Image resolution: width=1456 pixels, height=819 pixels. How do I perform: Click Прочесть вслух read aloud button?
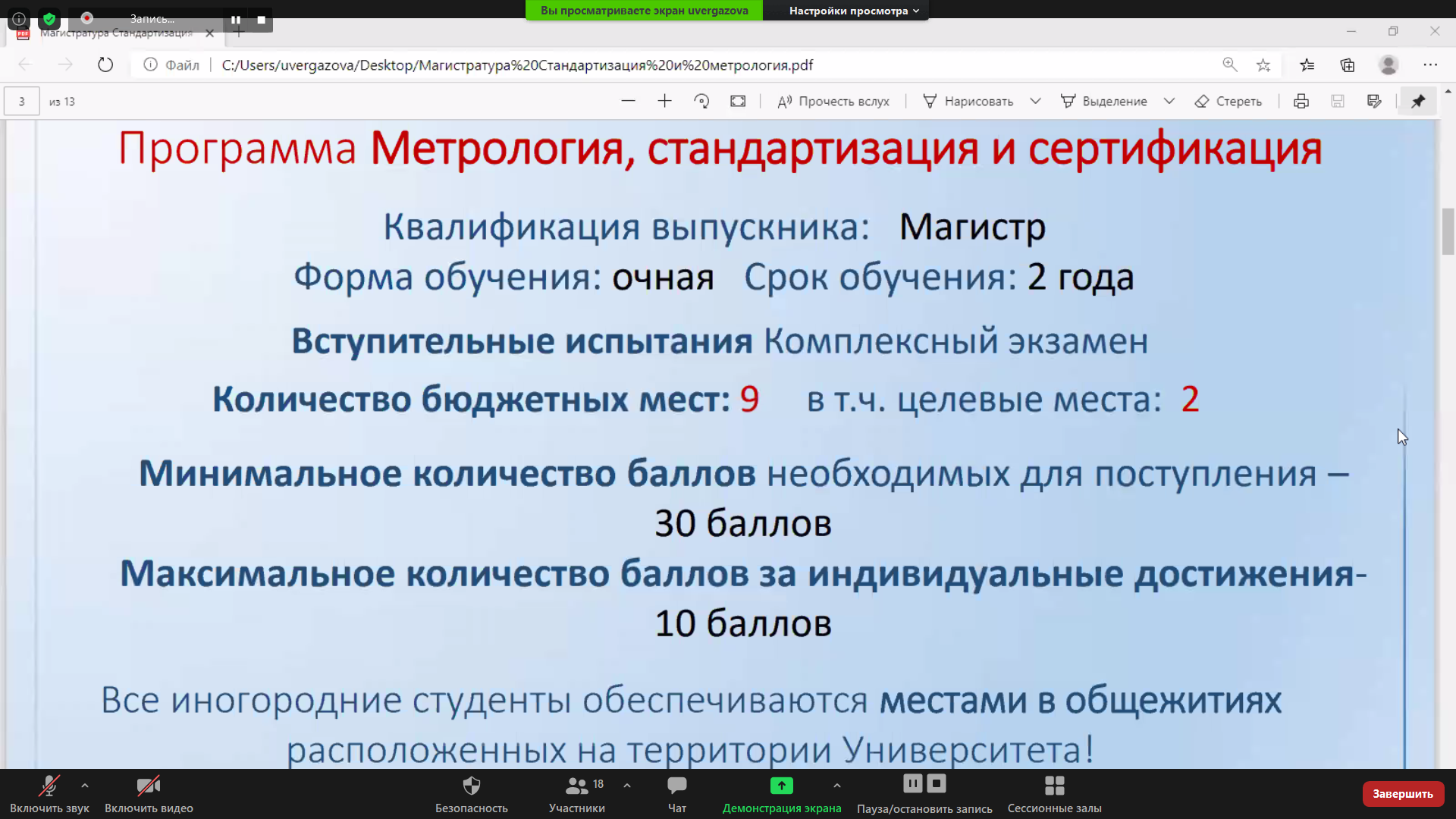[833, 101]
